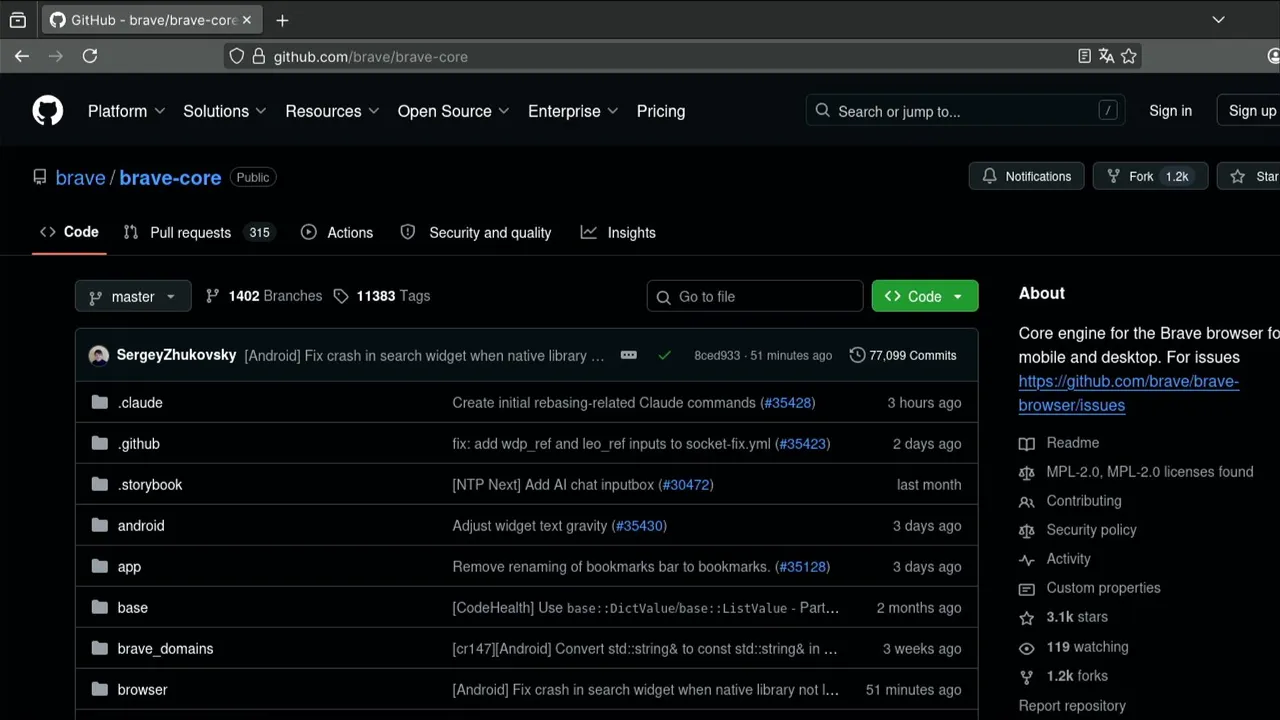Expand commit message with the ellipsis icon
The width and height of the screenshot is (1280, 720).
(x=629, y=355)
